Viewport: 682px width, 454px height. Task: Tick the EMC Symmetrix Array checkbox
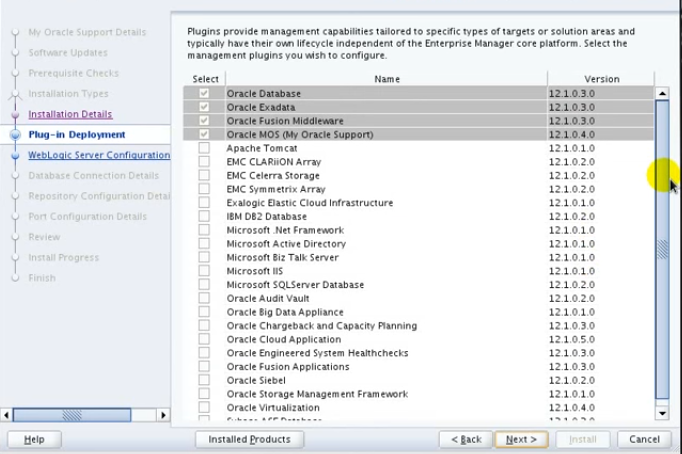[204, 189]
